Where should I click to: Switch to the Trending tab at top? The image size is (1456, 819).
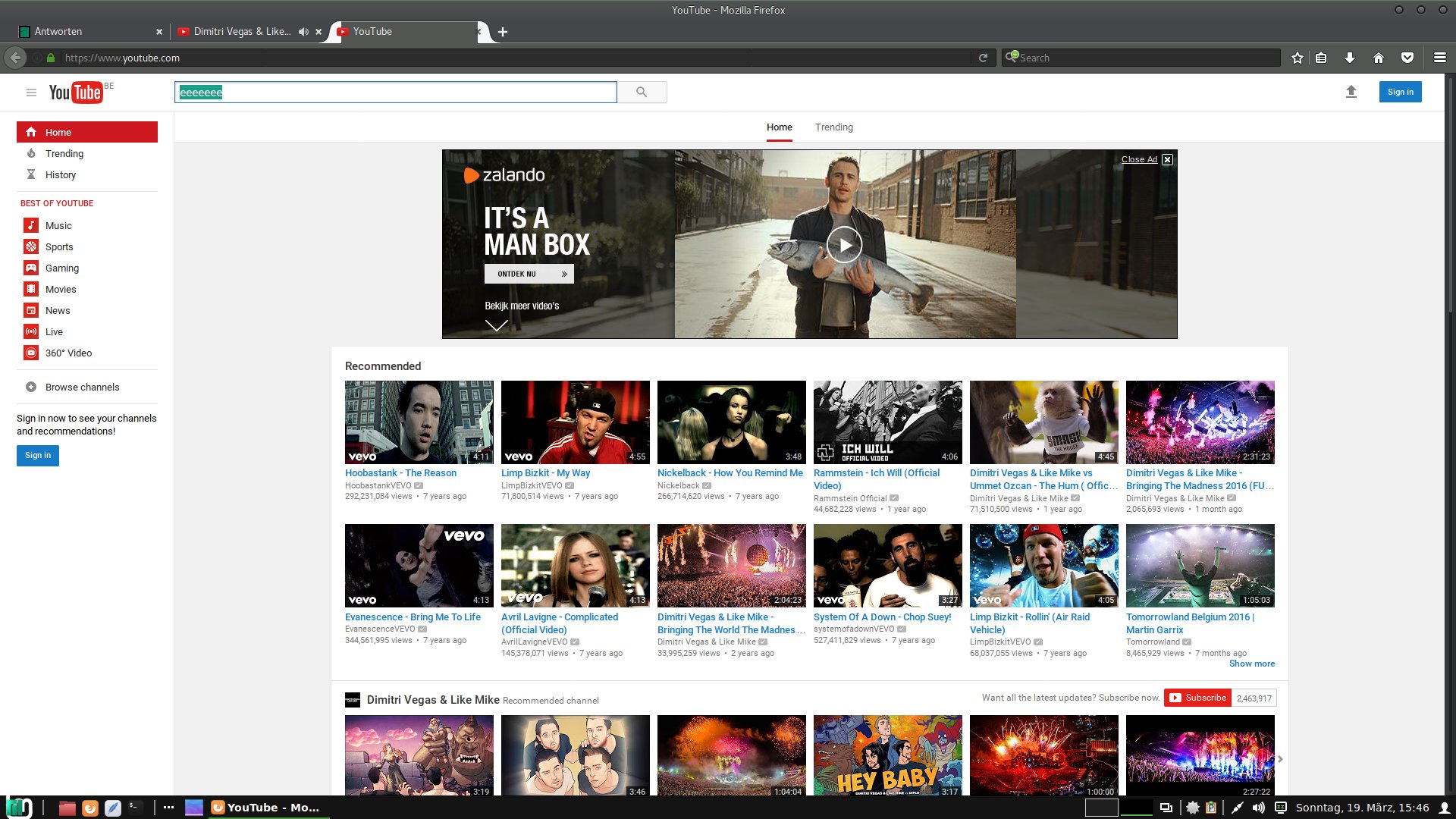pyautogui.click(x=834, y=127)
